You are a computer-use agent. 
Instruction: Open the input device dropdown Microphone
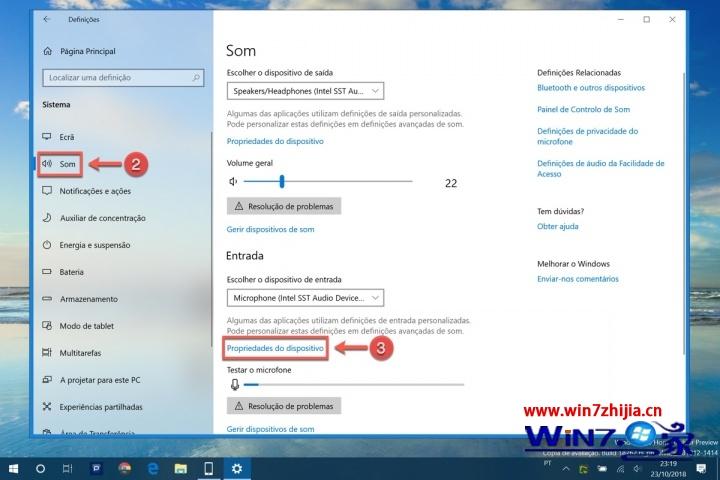click(x=305, y=298)
